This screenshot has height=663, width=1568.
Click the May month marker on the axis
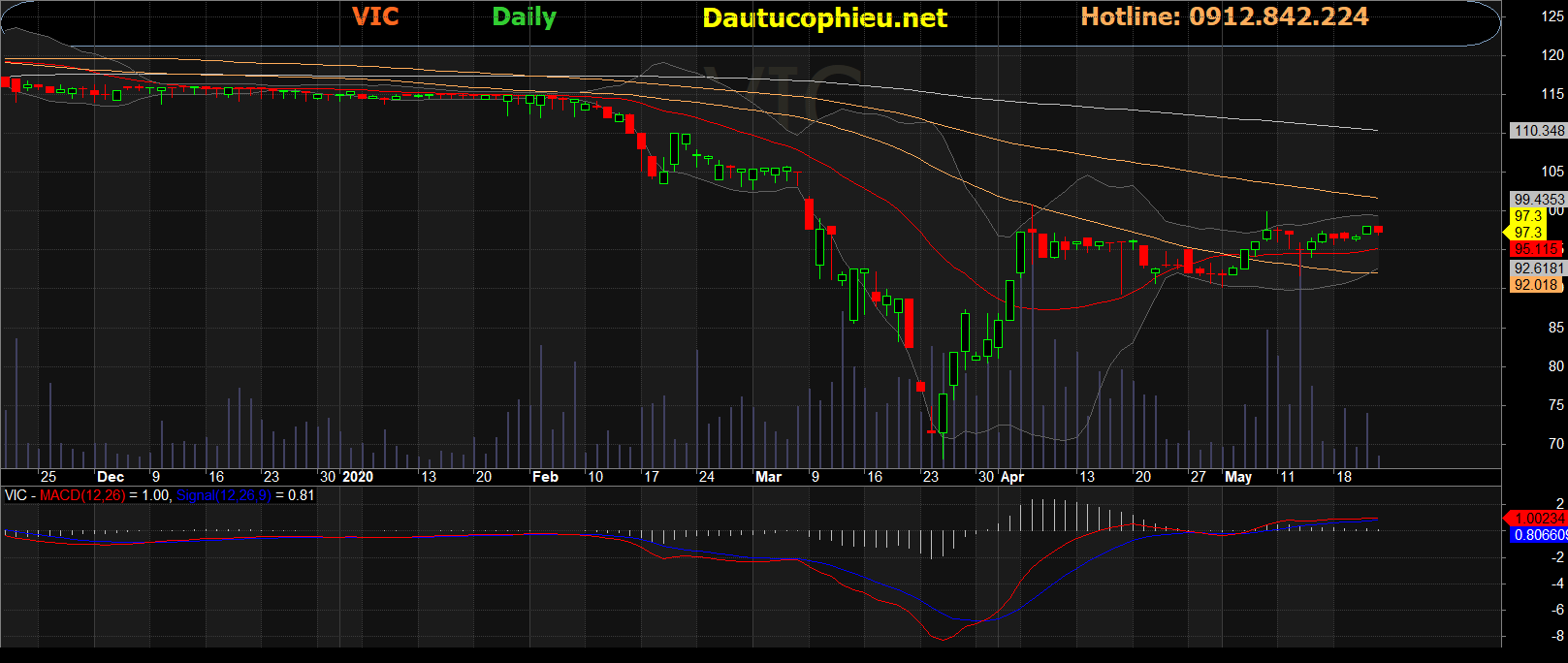point(1238,477)
